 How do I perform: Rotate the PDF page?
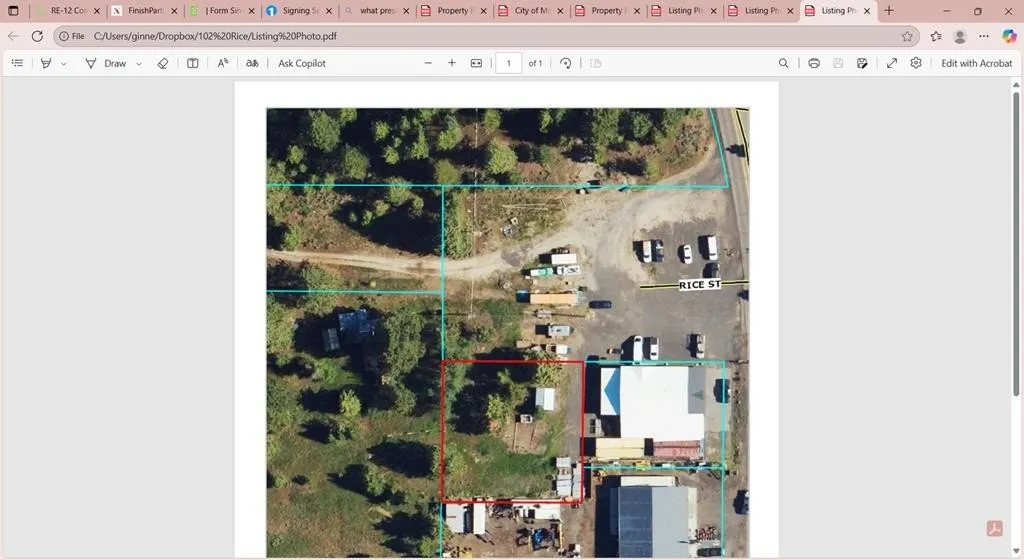point(566,63)
